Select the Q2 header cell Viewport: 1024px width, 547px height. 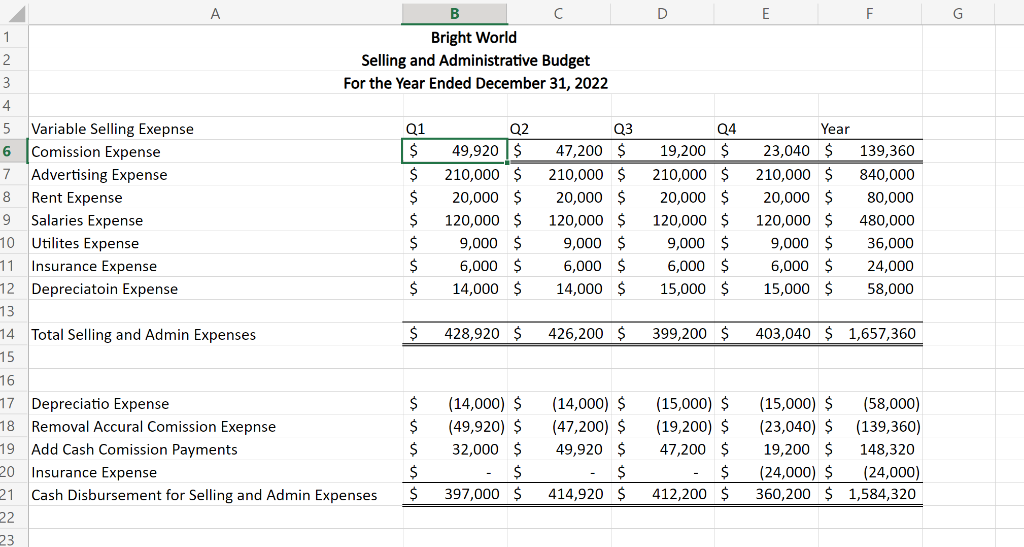point(558,129)
